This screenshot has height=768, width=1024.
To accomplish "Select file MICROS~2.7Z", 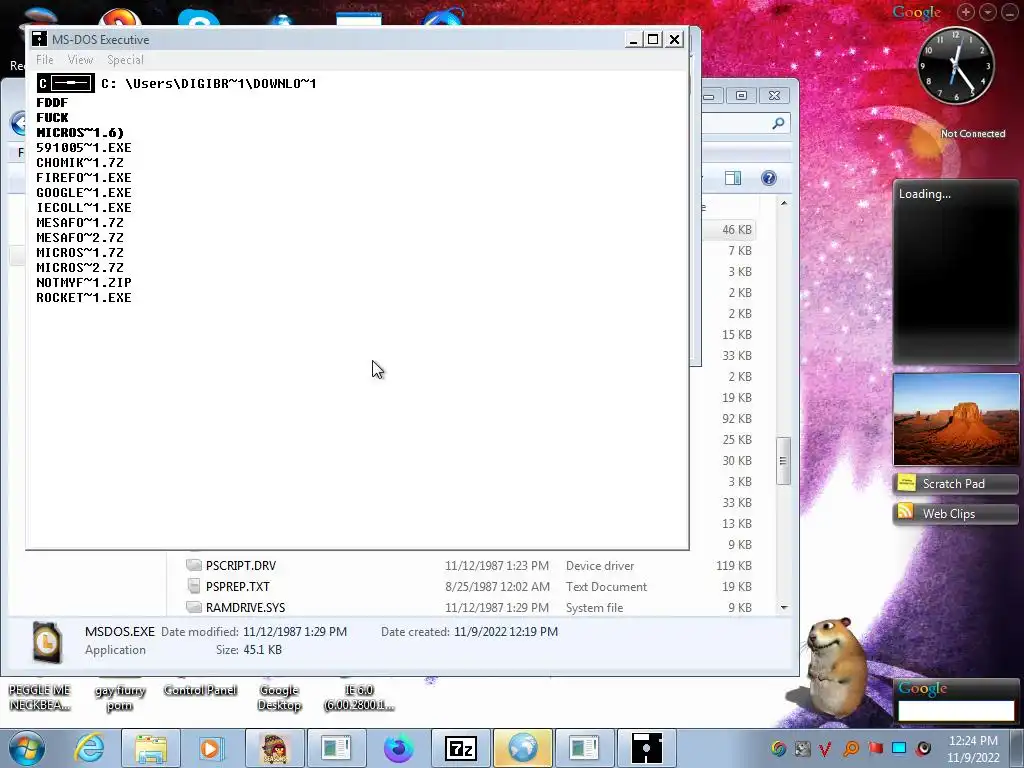I will 80,268.
